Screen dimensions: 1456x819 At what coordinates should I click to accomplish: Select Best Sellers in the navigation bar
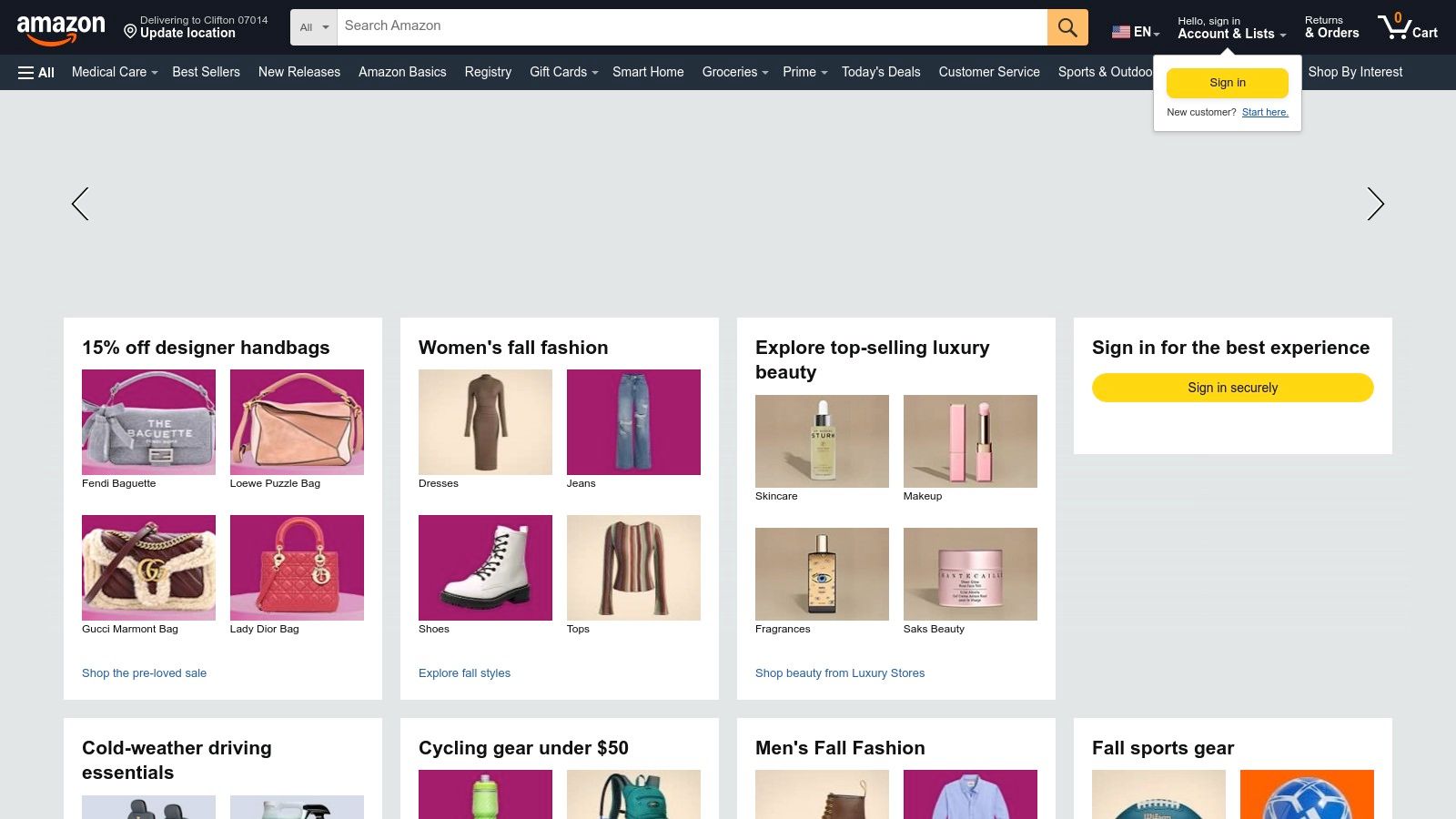click(206, 72)
